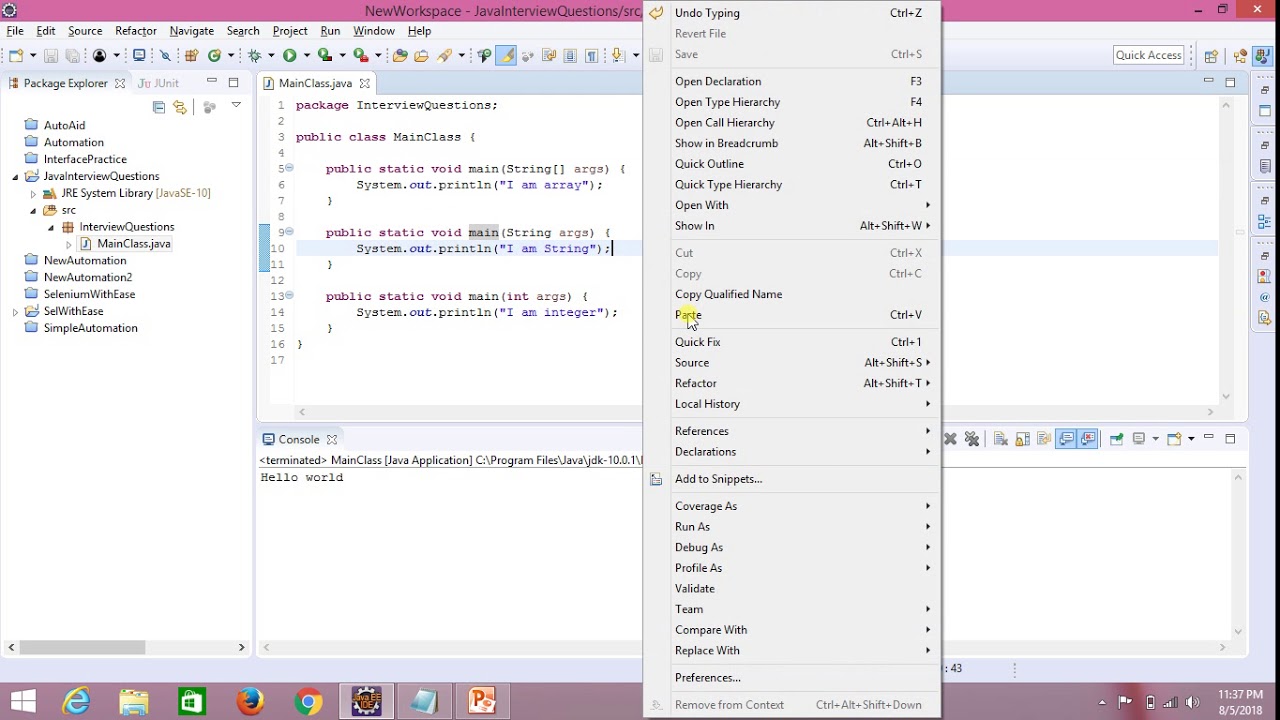The width and height of the screenshot is (1280, 720).
Task: Collapse the src folder node
Action: coord(33,210)
